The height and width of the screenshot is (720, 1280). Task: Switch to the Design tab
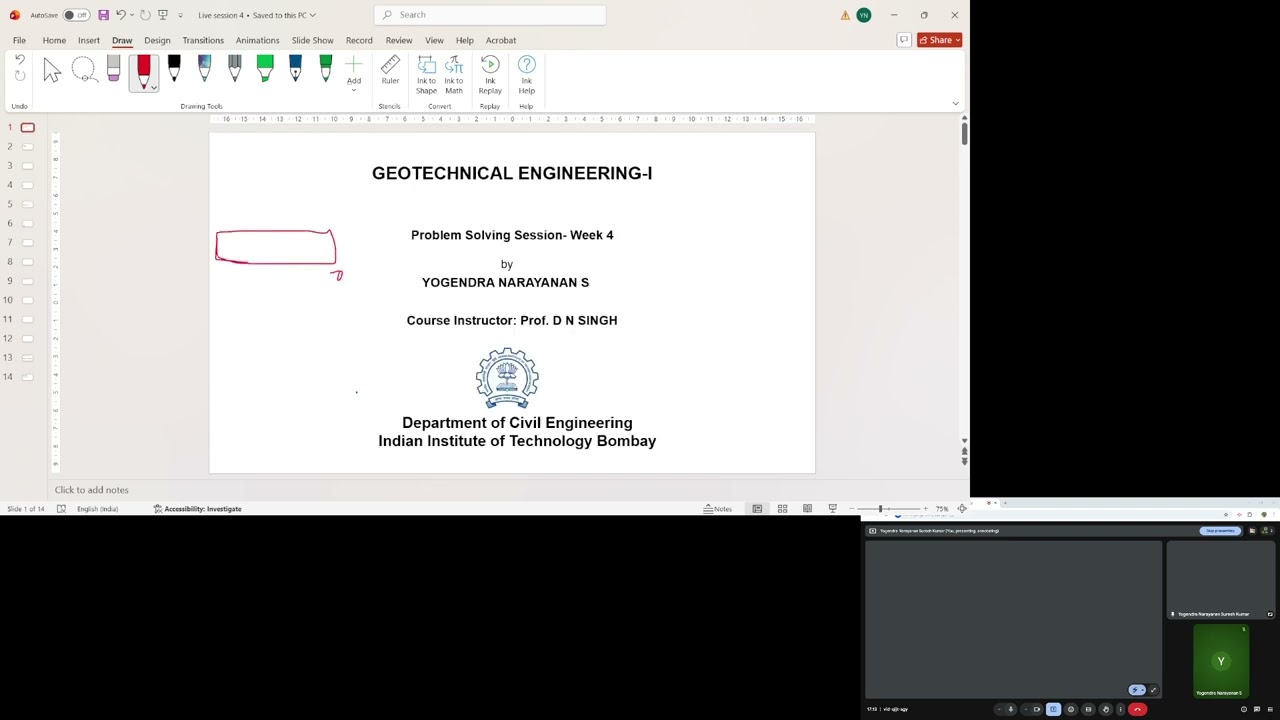tap(157, 40)
